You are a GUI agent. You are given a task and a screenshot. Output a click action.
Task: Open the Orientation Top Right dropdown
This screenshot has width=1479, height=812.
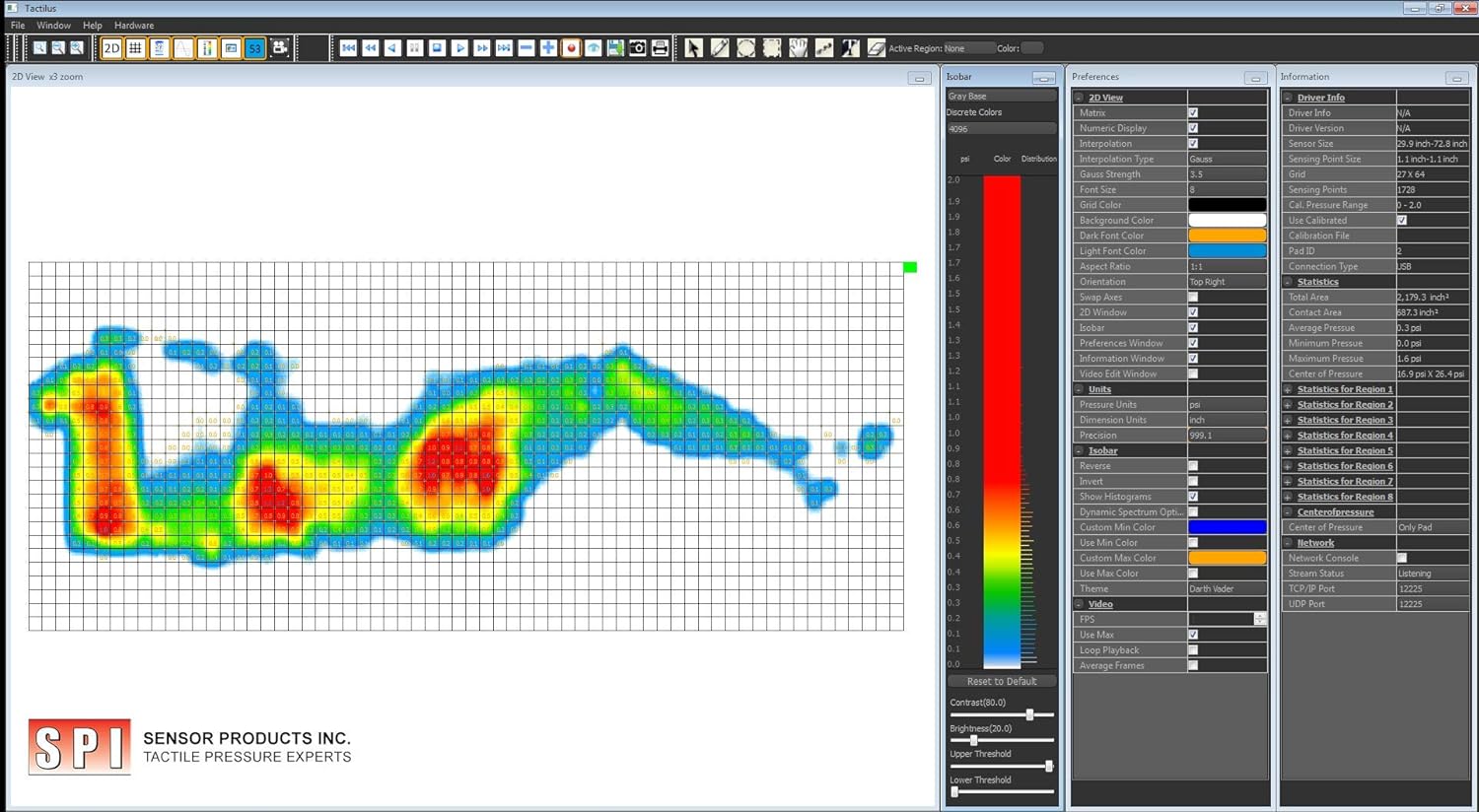[x=1227, y=282]
